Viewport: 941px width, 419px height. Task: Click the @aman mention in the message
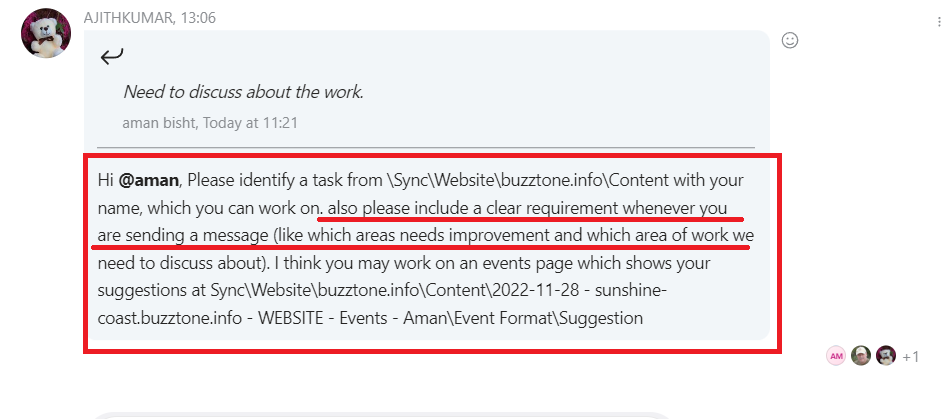pos(149,181)
